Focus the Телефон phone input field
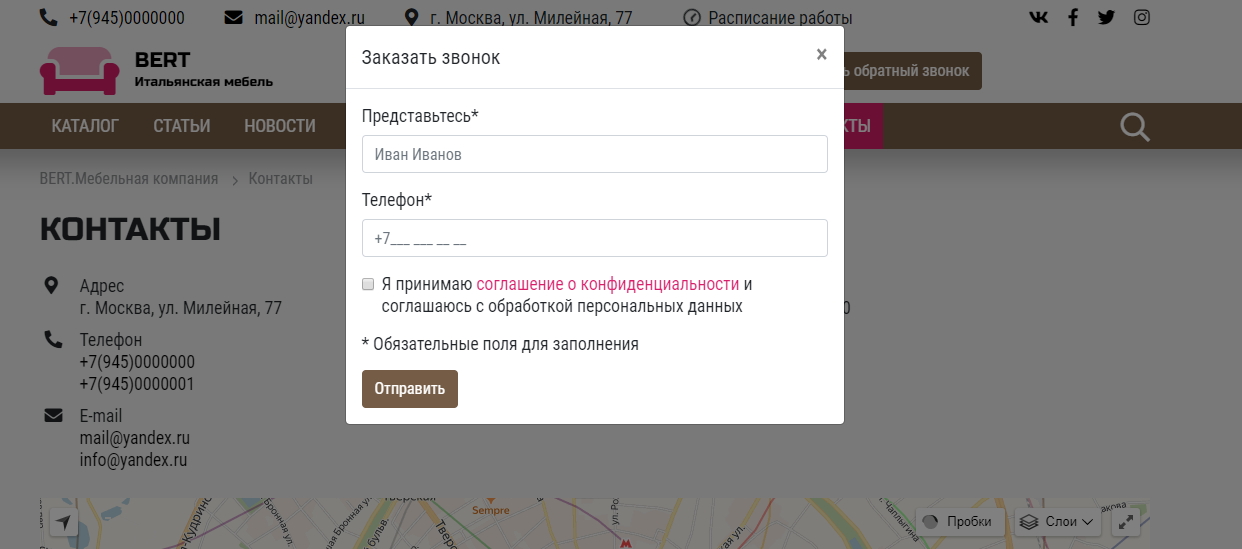 (594, 238)
